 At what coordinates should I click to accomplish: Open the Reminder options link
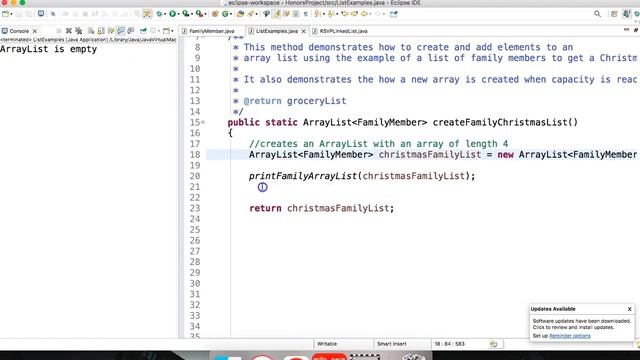tap(570, 336)
